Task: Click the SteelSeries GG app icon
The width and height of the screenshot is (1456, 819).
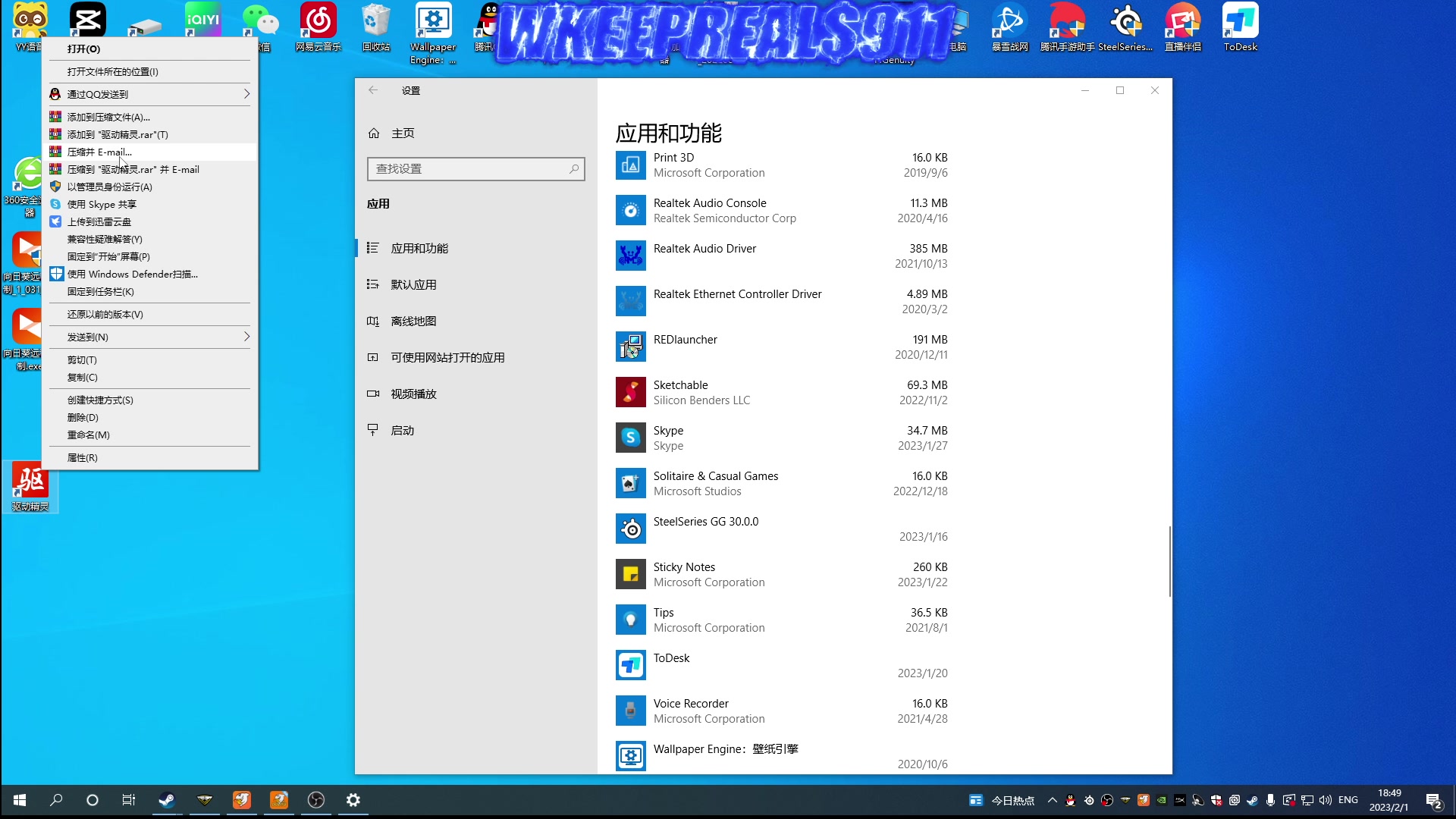Action: [x=630, y=529]
